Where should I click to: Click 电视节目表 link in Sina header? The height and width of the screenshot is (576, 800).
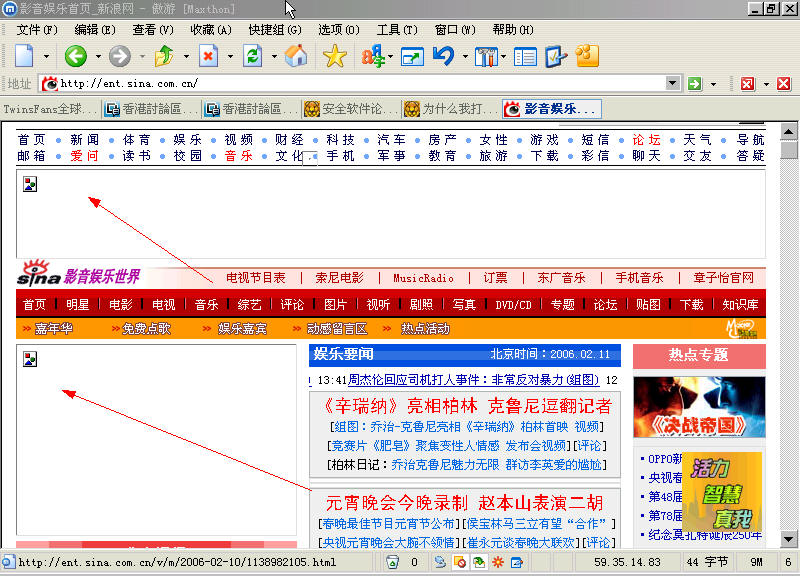coord(256,278)
